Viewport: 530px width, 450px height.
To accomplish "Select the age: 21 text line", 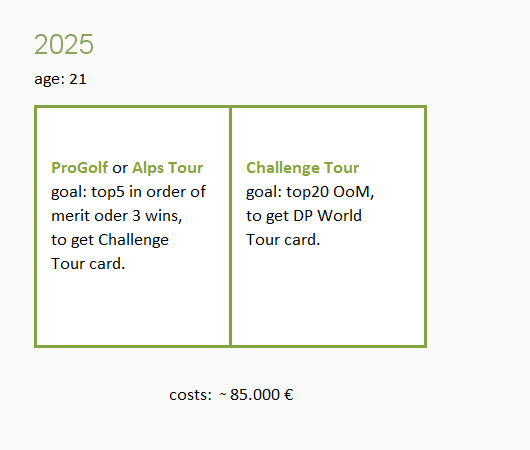I will (61, 79).
